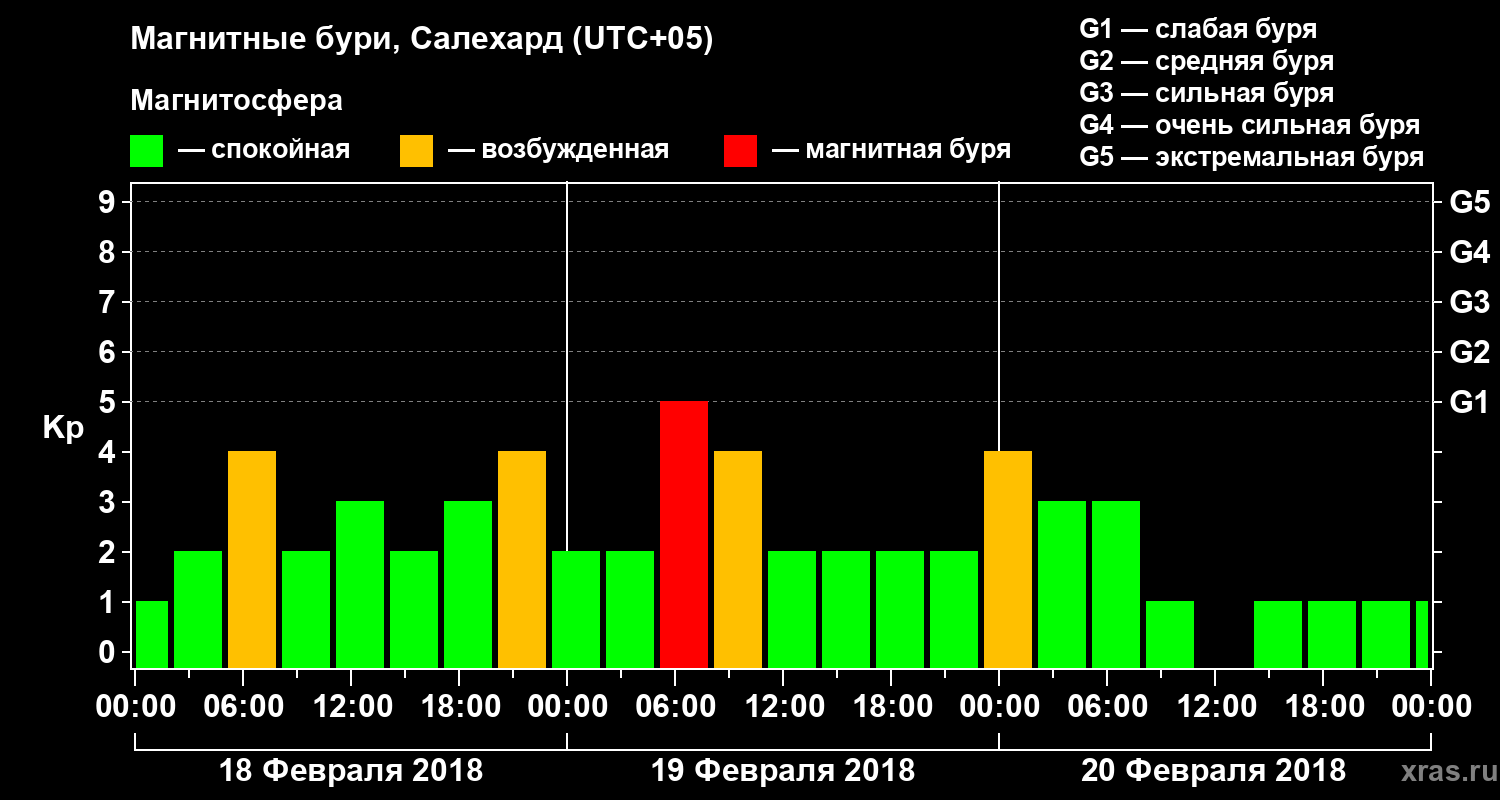The width and height of the screenshot is (1500, 800).
Task: Select the orange bar just before midnight ending 18 February
Action: click(x=522, y=560)
